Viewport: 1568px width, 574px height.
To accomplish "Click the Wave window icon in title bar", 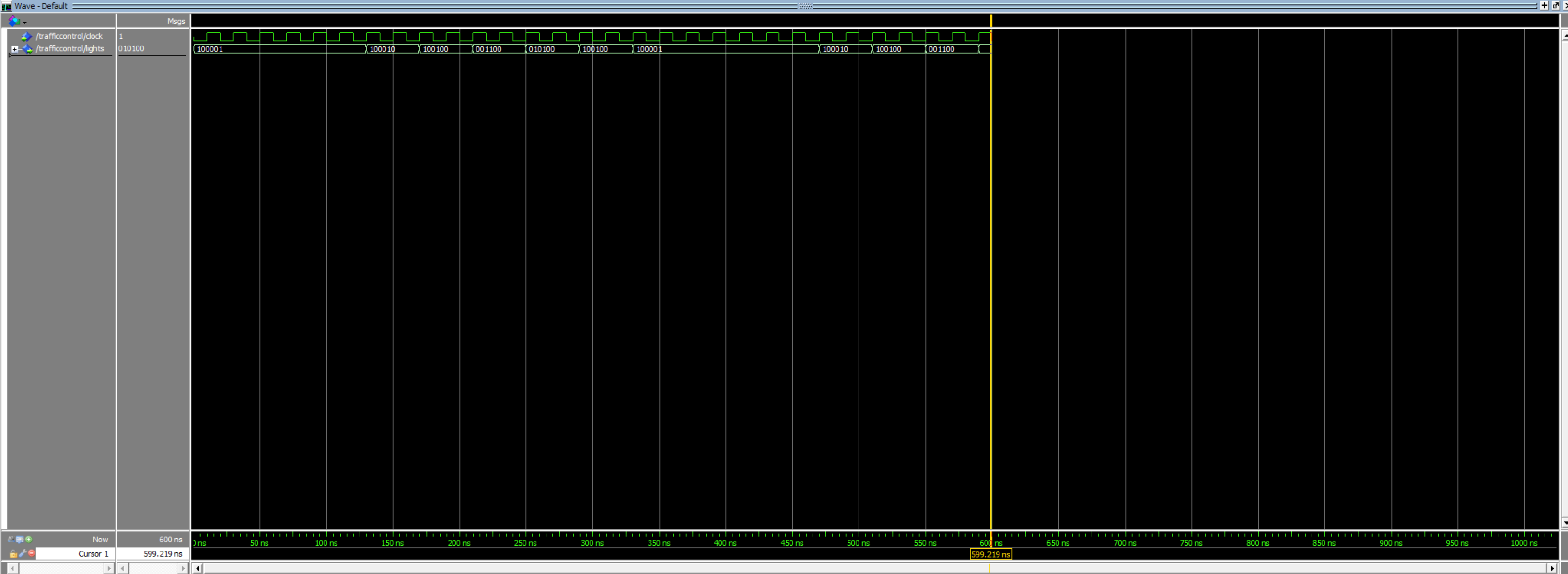I will pos(6,6).
